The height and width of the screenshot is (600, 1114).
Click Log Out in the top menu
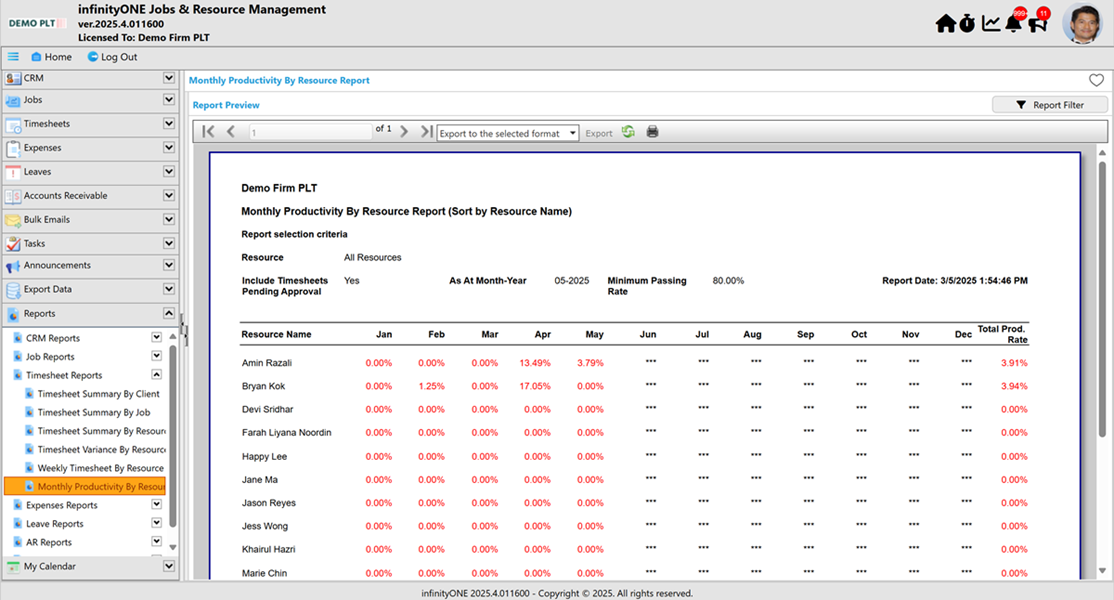click(111, 57)
